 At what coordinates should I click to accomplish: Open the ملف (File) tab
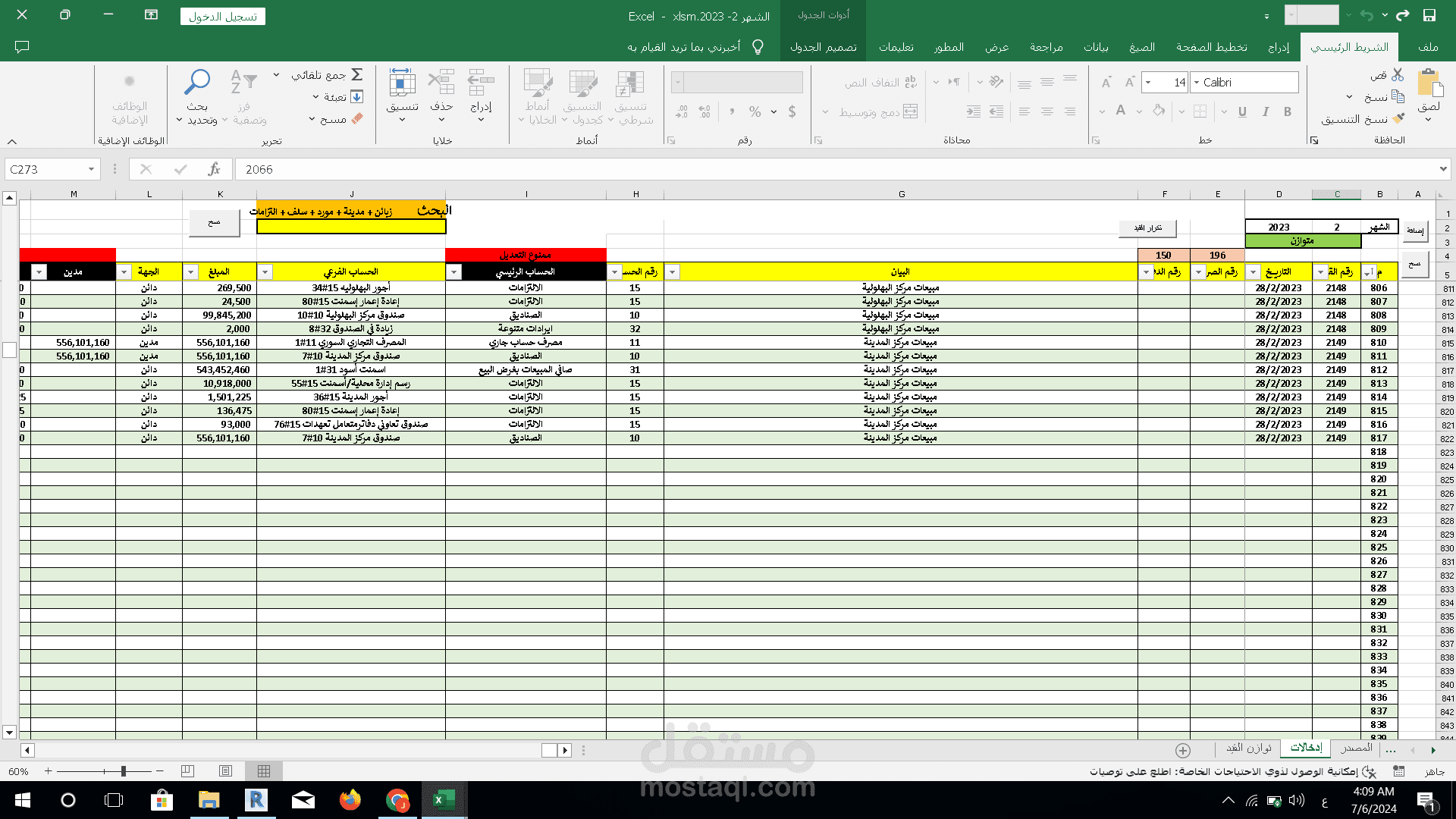[1428, 47]
